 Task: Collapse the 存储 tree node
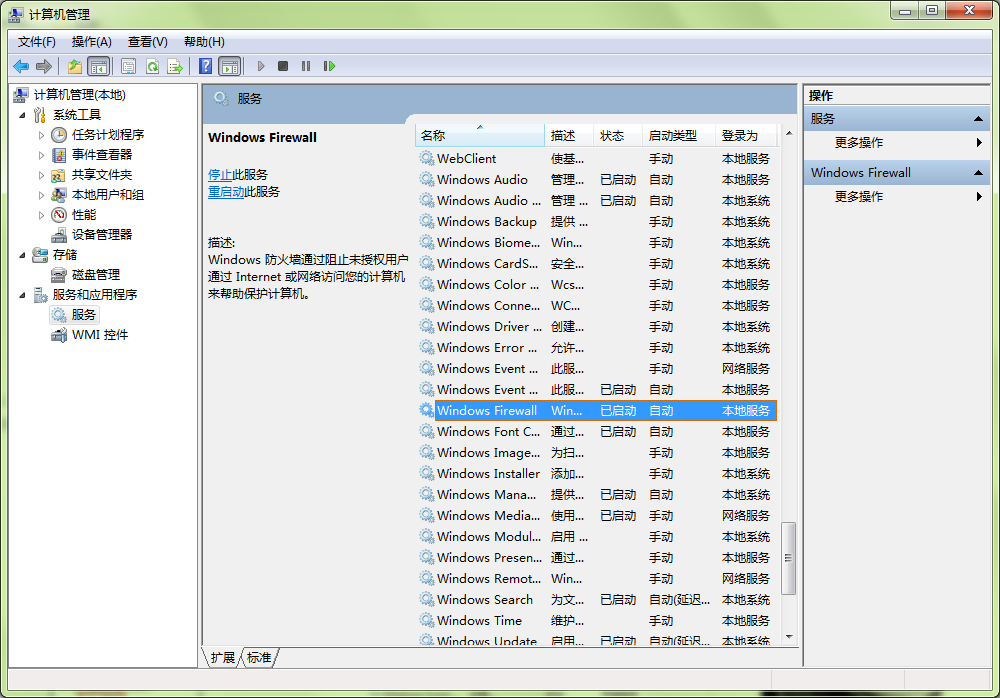pos(23,255)
